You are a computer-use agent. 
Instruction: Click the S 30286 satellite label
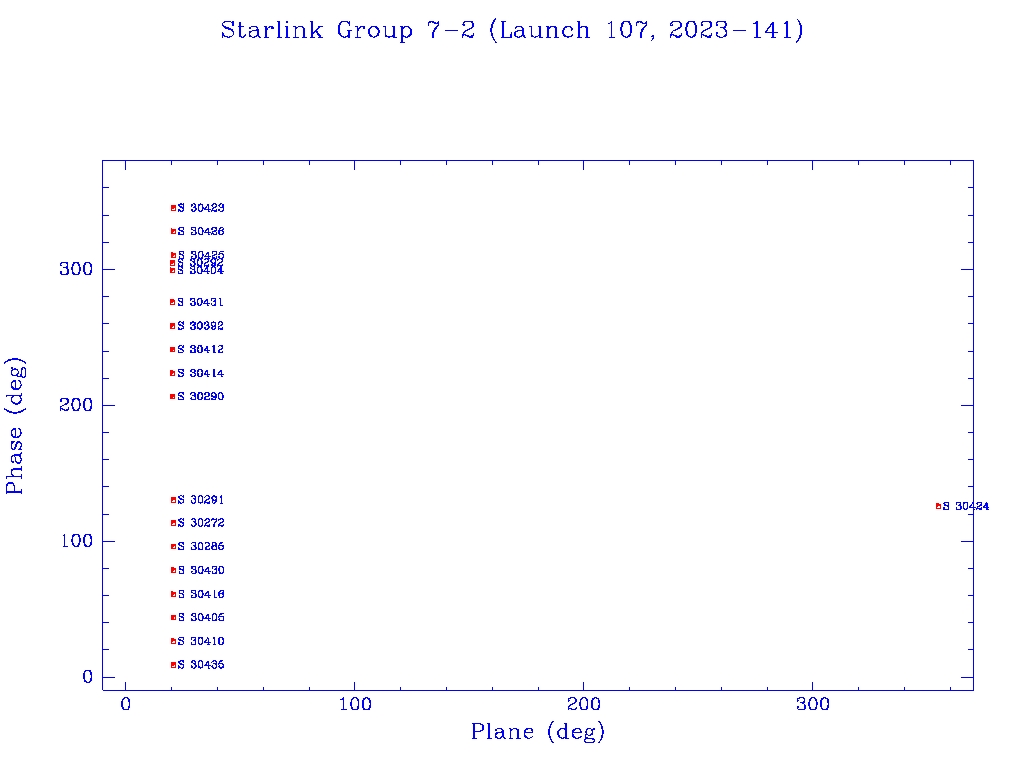201,547
